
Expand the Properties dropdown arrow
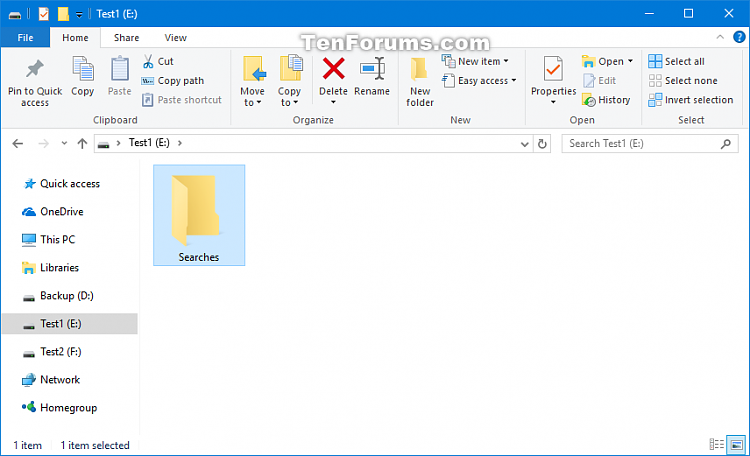pyautogui.click(x=553, y=102)
